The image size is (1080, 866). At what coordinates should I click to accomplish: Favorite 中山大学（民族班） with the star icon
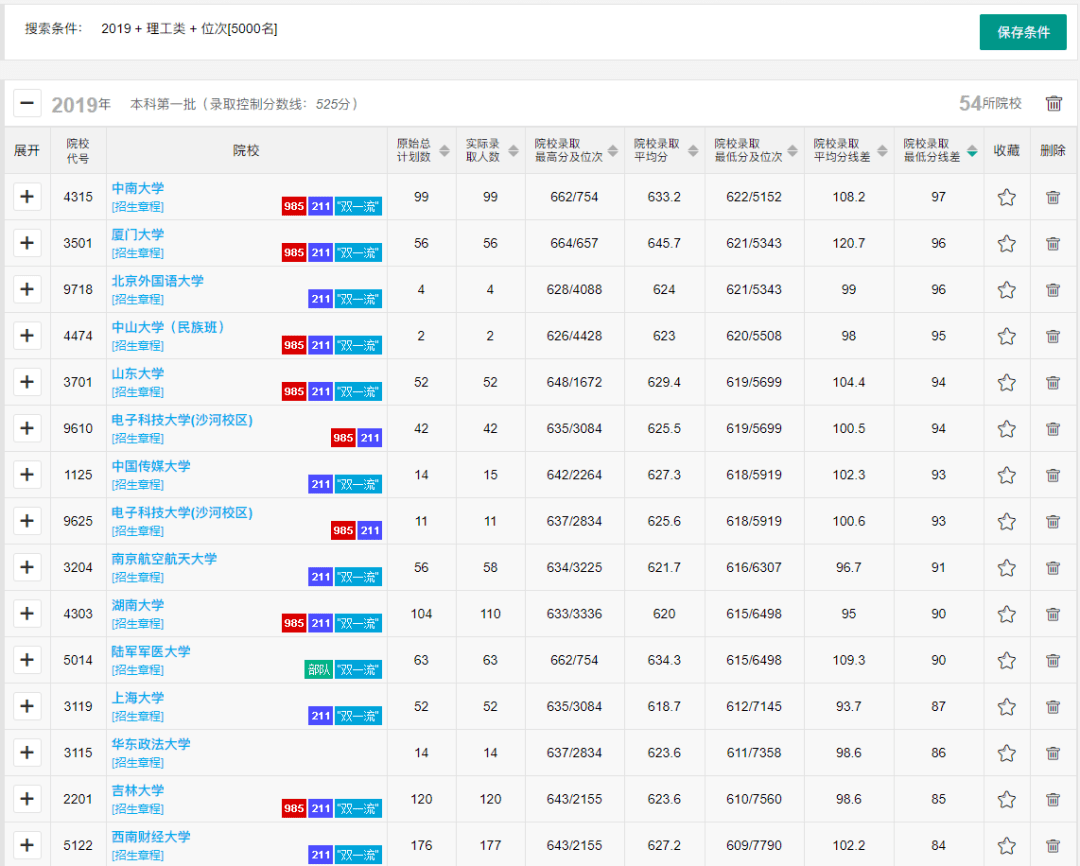pyautogui.click(x=1006, y=336)
